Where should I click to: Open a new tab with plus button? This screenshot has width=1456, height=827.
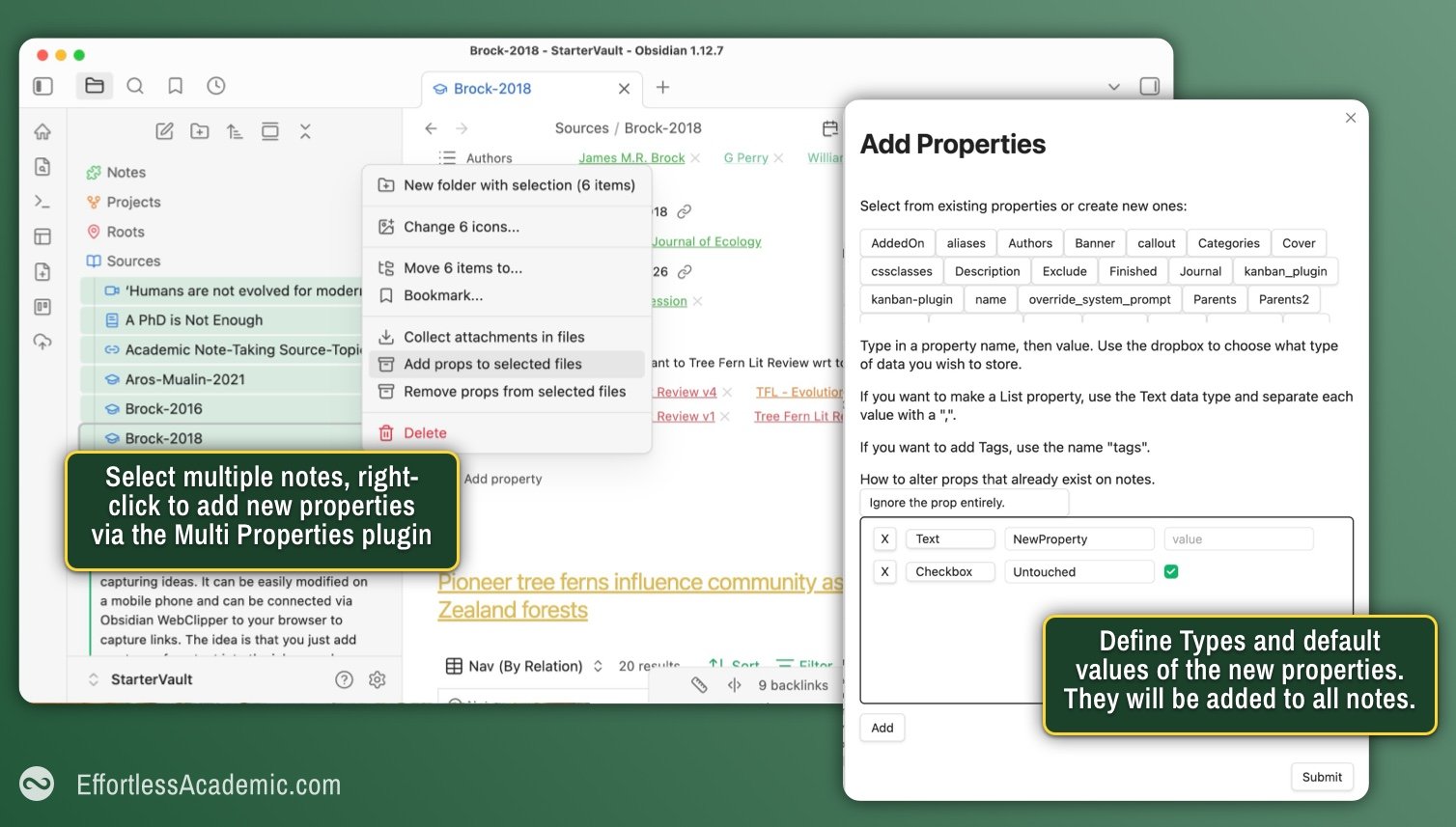(x=662, y=88)
